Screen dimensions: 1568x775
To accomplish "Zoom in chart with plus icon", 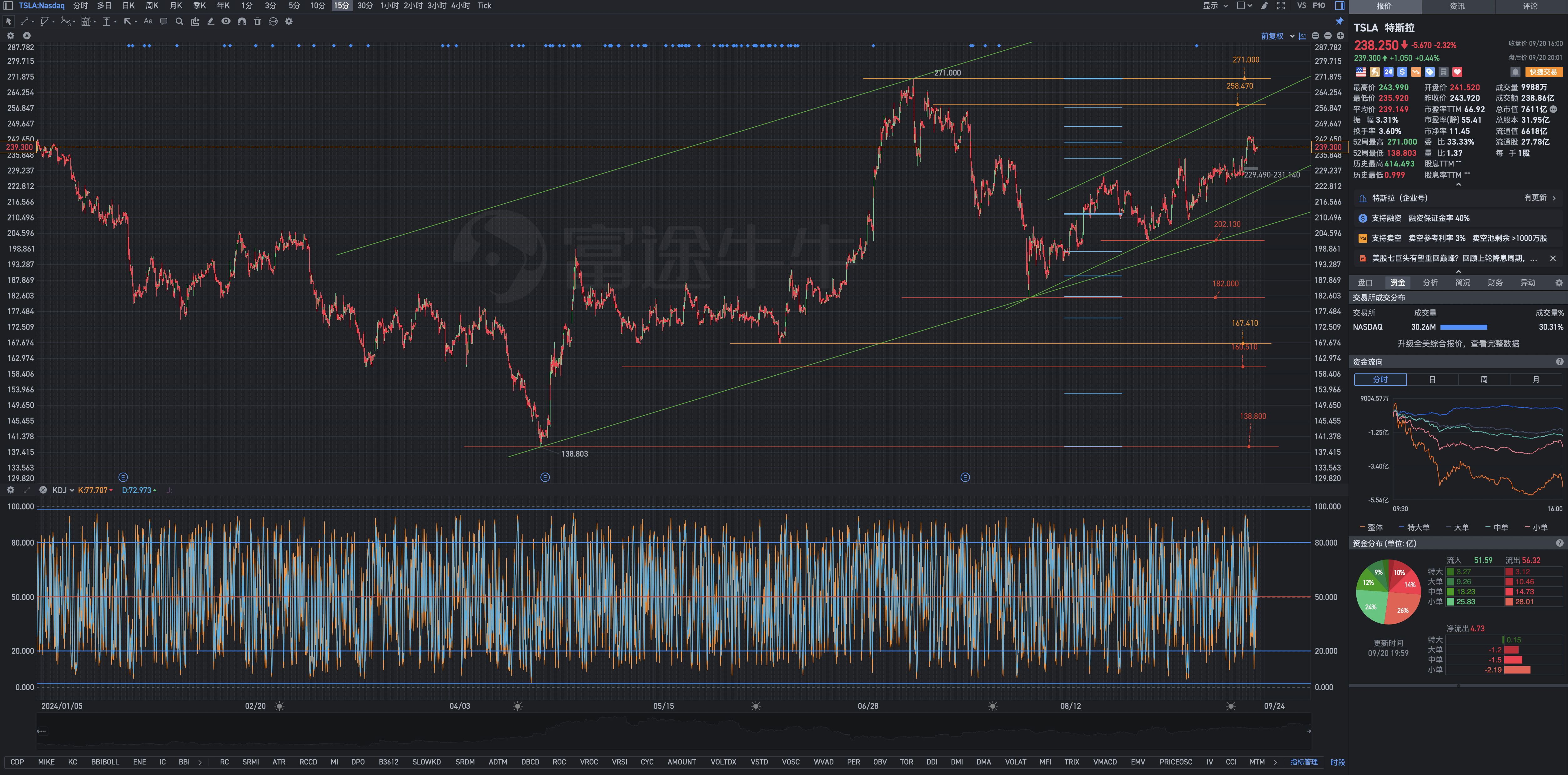I will pos(1340,36).
